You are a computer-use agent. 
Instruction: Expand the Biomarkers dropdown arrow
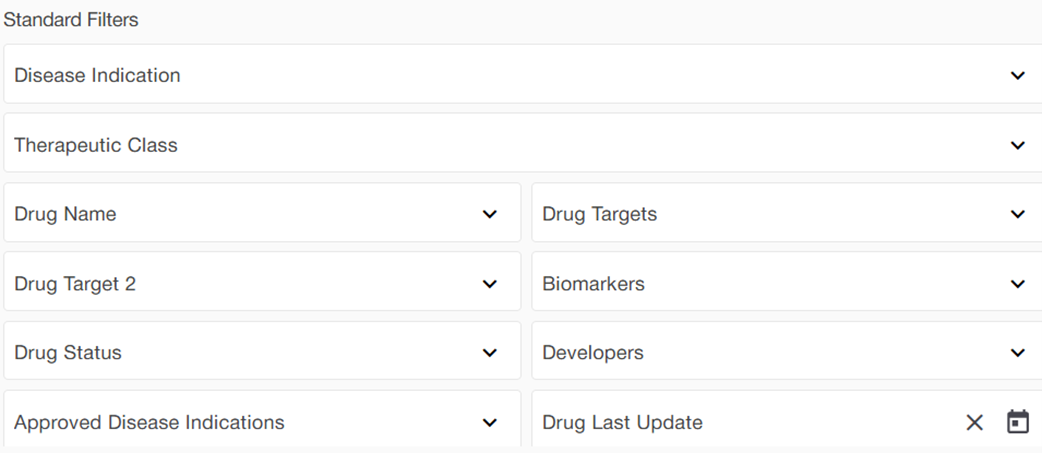(x=1017, y=284)
